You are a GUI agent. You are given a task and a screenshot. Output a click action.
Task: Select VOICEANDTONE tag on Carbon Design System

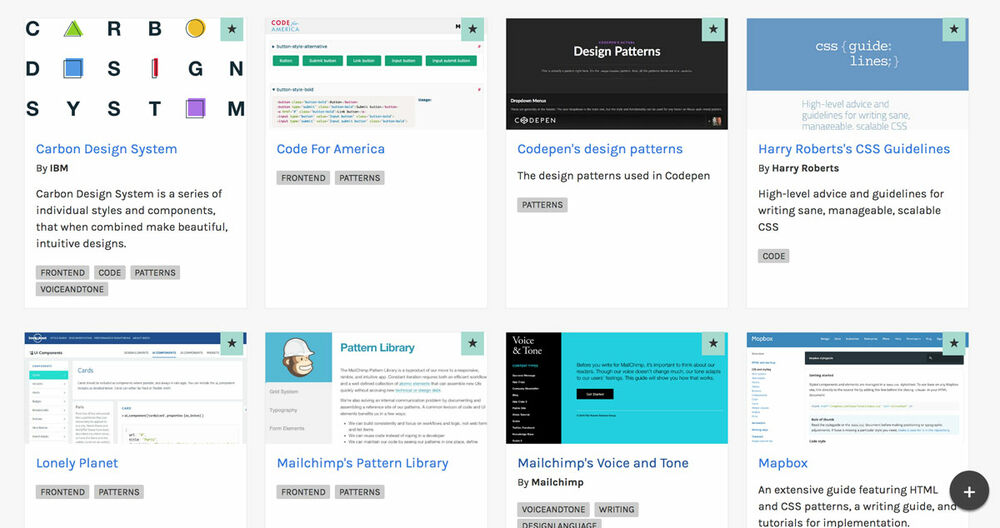[x=72, y=290]
